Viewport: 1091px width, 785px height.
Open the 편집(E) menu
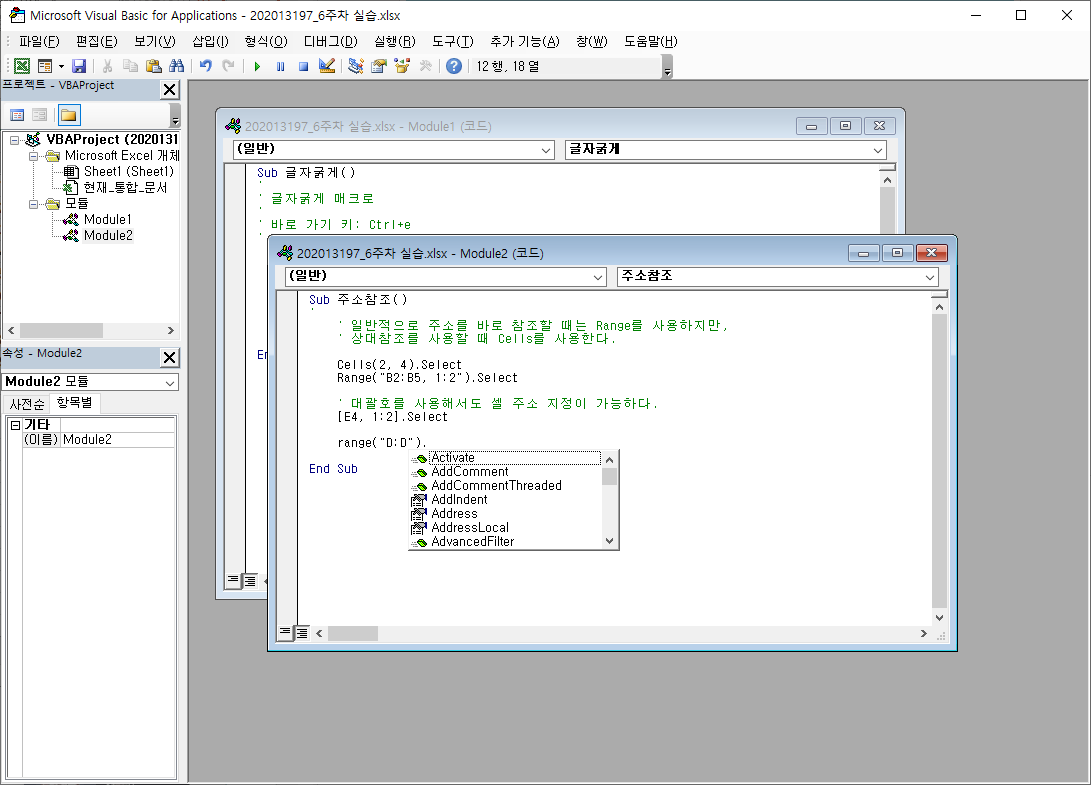(97, 41)
